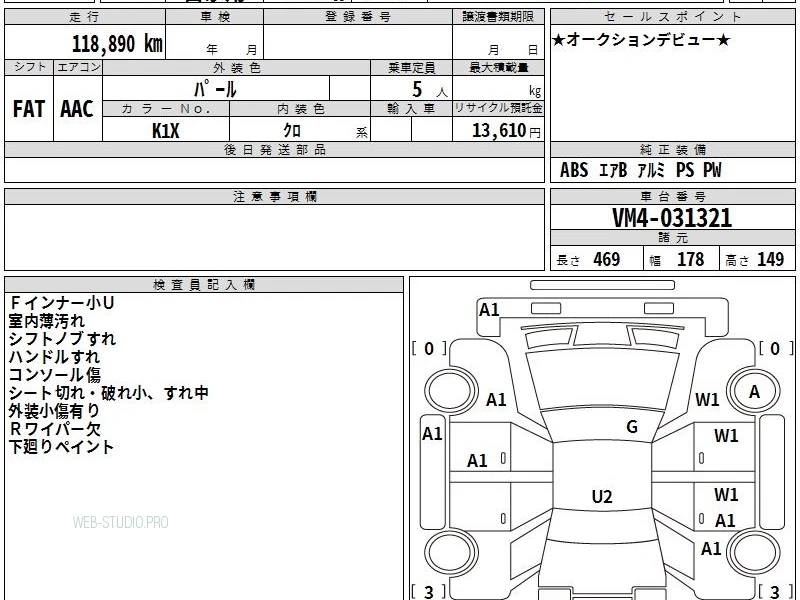
Task: Click the mileage value 118,890 km
Action: click(117, 44)
